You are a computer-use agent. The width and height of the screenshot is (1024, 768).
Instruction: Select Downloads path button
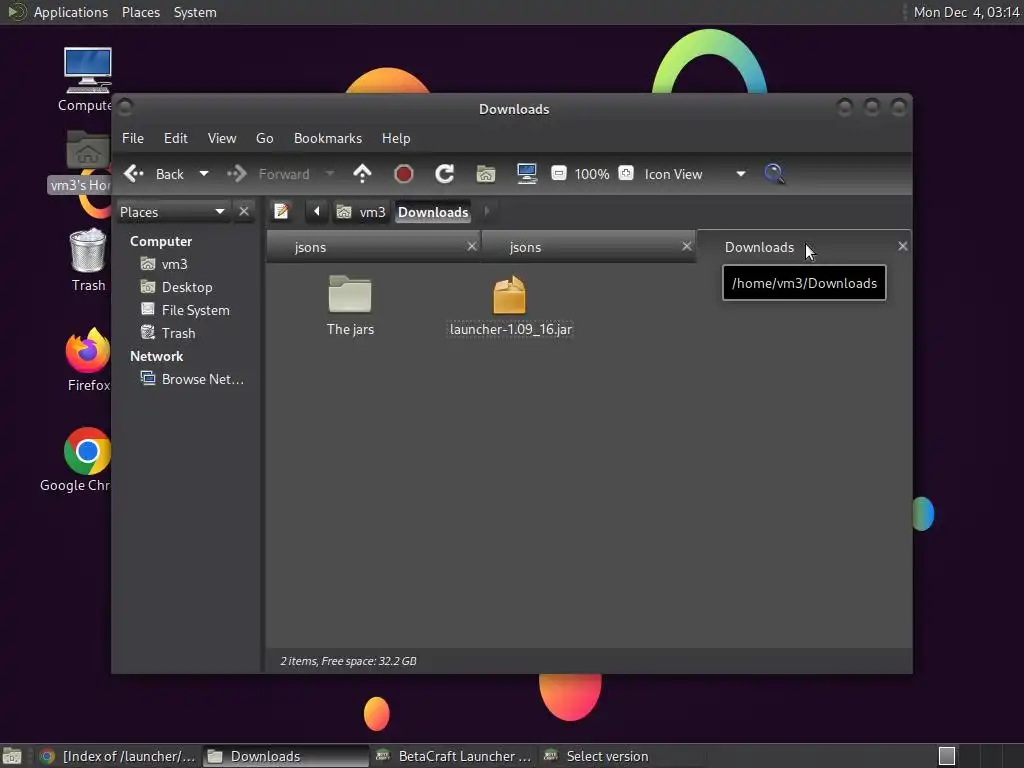433,212
